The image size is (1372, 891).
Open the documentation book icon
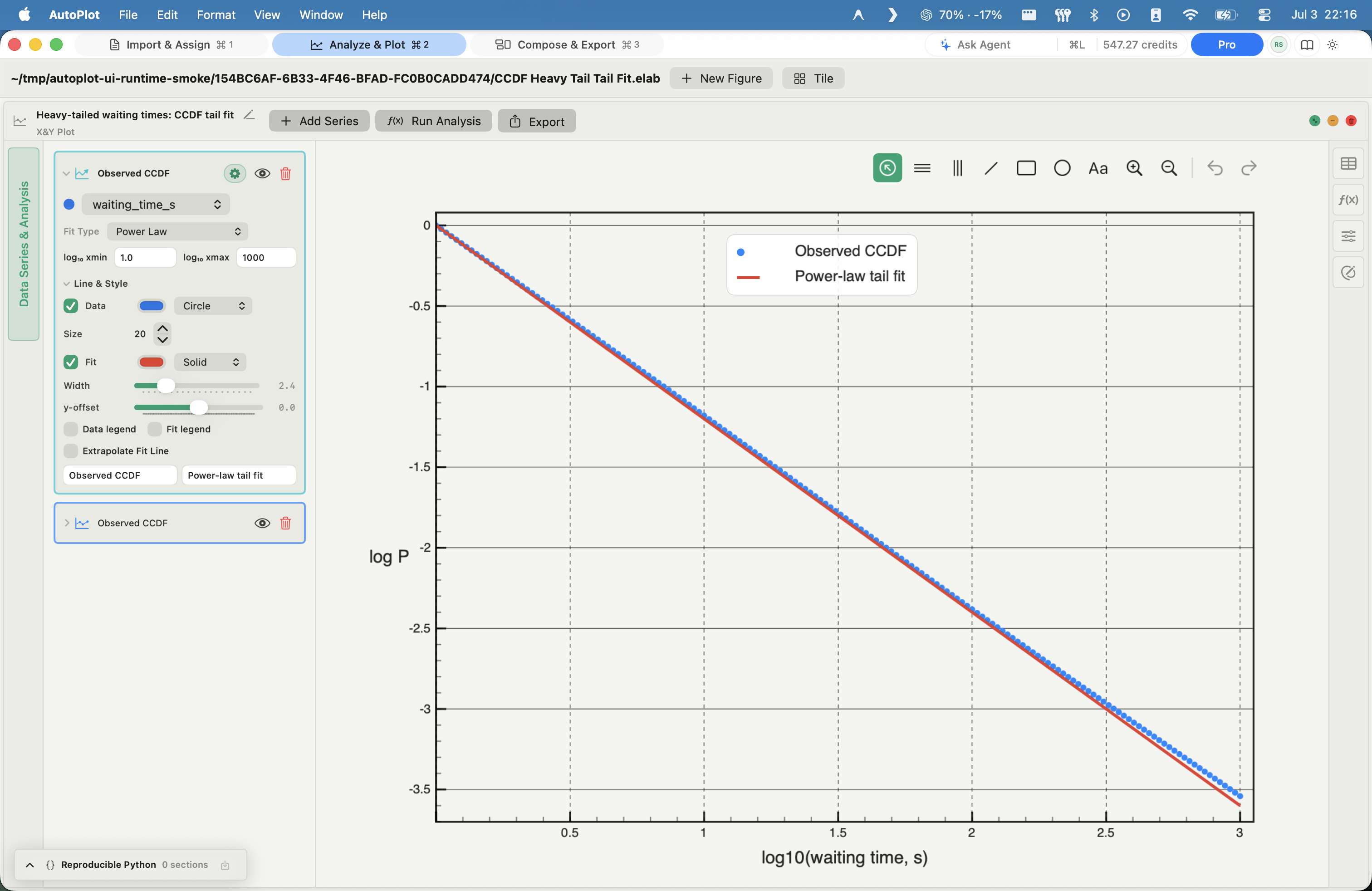click(1308, 44)
